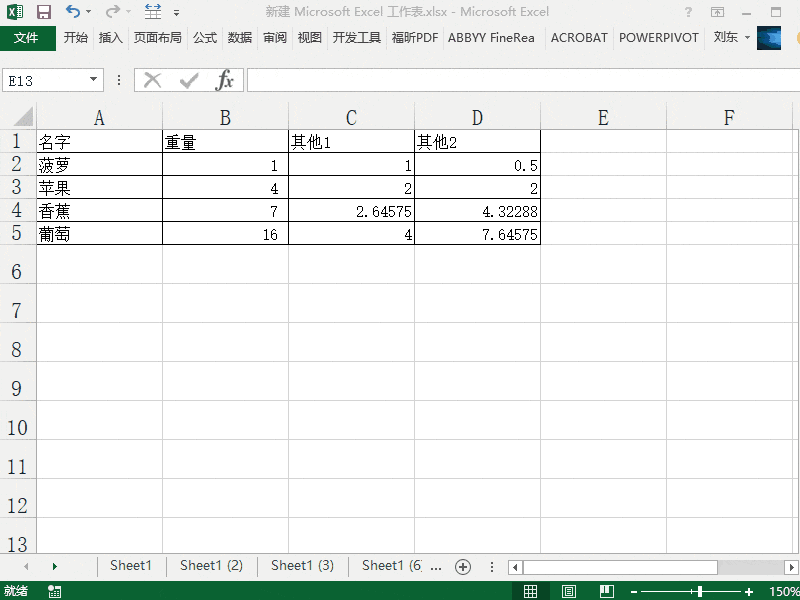Switch to the 数据 ribbon tab
The width and height of the screenshot is (800, 600).
pos(240,38)
